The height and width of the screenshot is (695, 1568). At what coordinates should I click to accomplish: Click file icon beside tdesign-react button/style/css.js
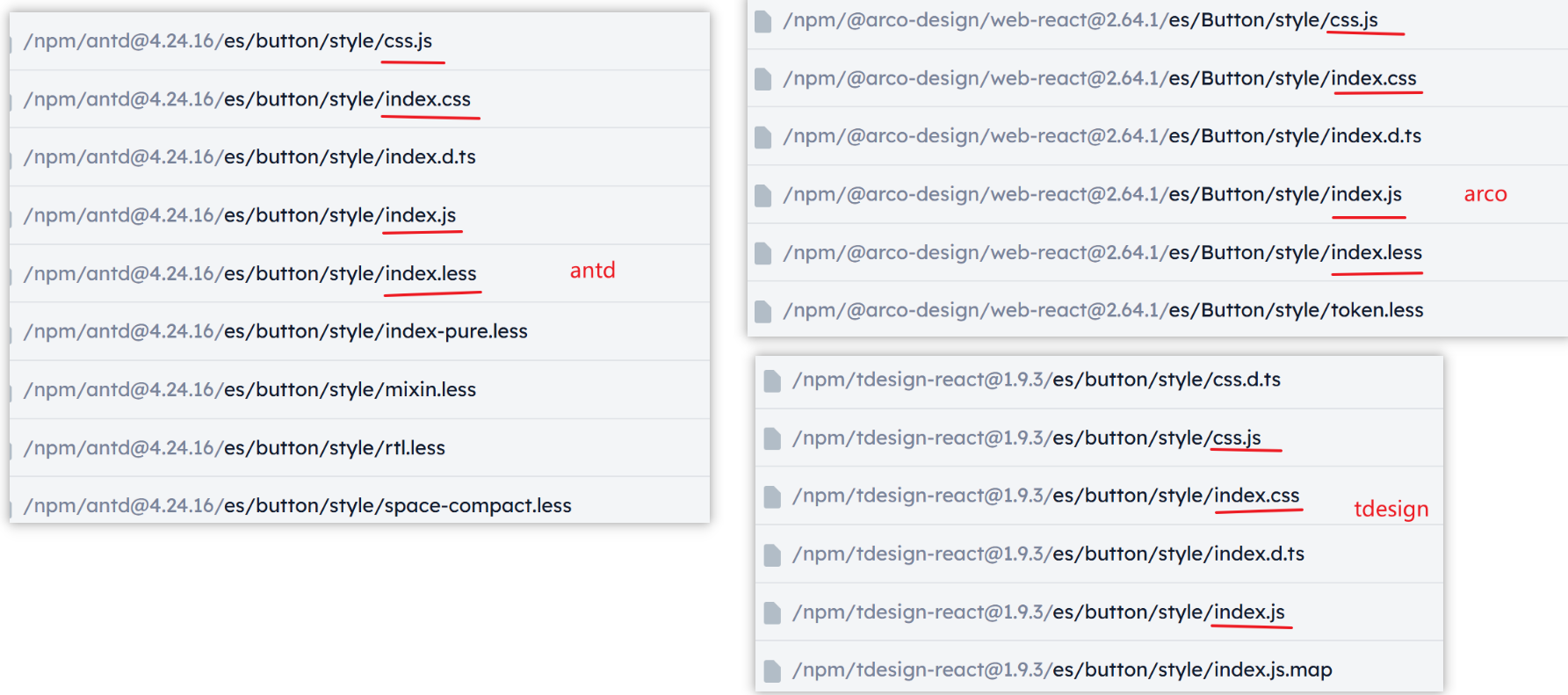pyautogui.click(x=772, y=438)
